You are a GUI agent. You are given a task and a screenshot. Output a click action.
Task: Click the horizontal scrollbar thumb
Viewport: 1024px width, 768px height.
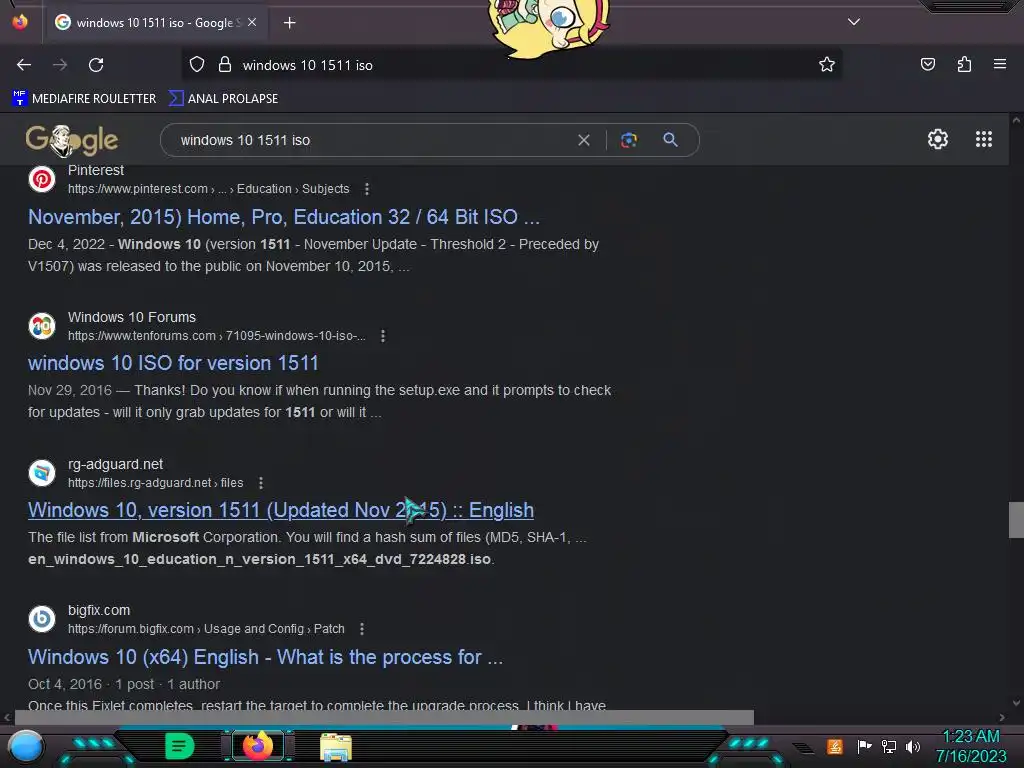(x=384, y=717)
